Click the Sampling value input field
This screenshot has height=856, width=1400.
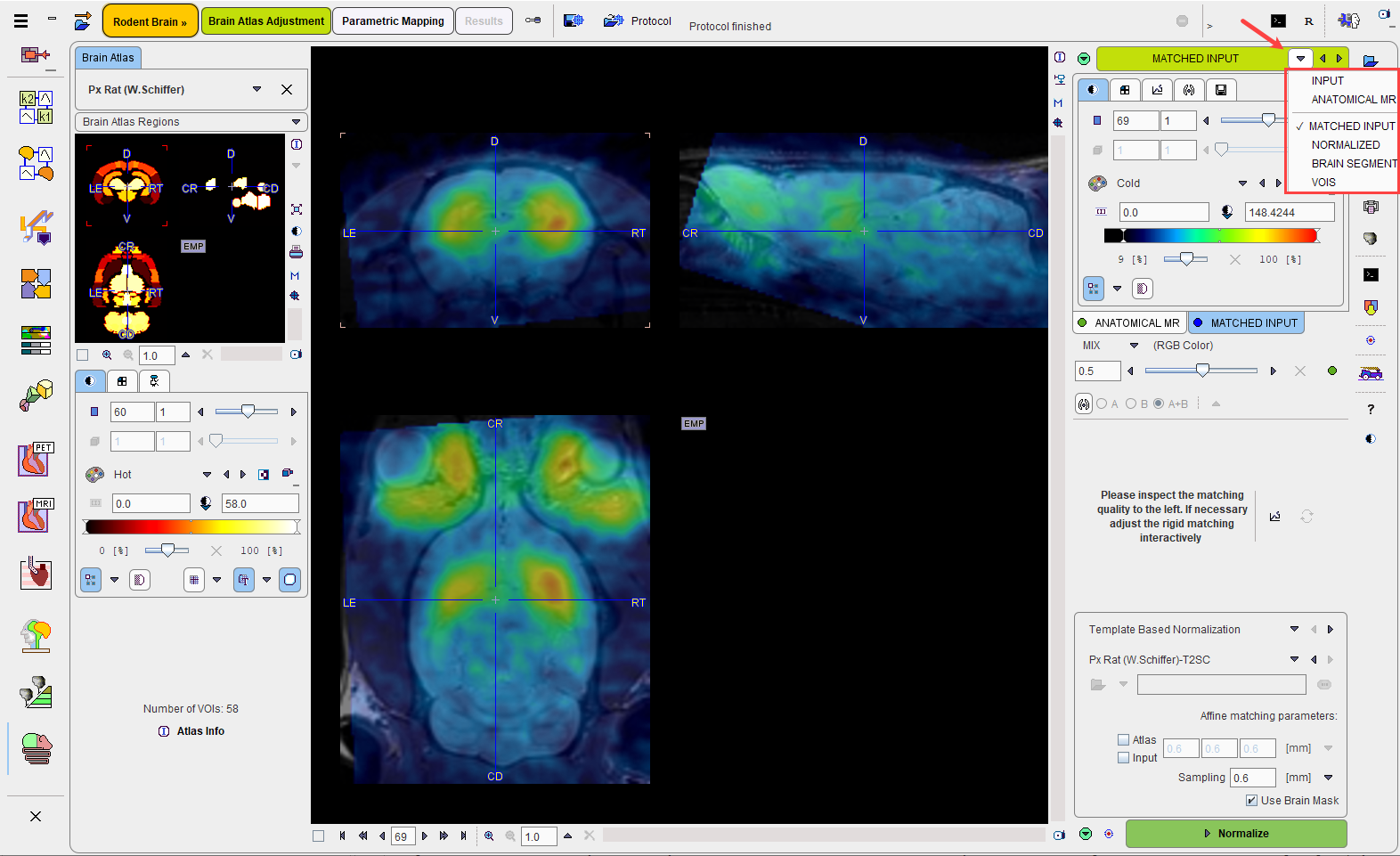1252,778
